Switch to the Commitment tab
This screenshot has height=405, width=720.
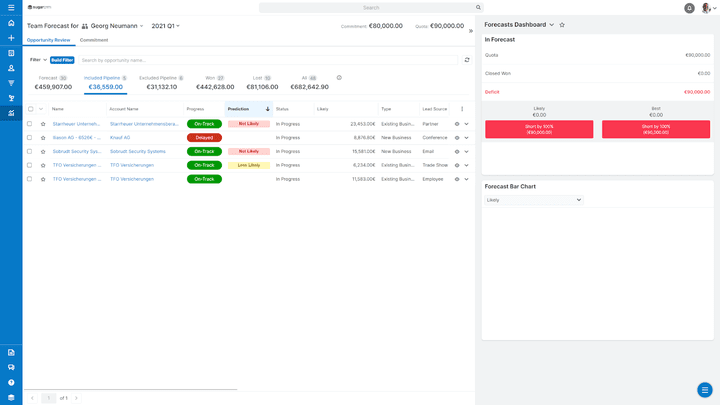click(x=94, y=40)
